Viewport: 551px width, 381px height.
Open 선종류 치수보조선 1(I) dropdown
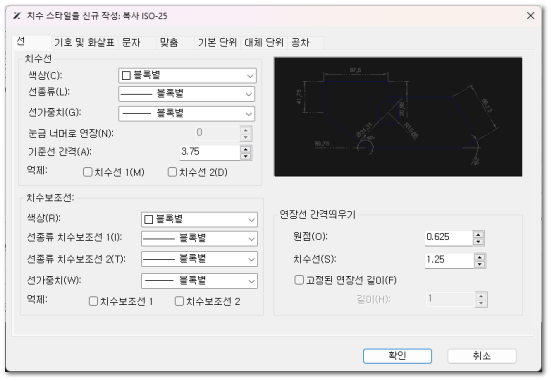[x=199, y=239]
